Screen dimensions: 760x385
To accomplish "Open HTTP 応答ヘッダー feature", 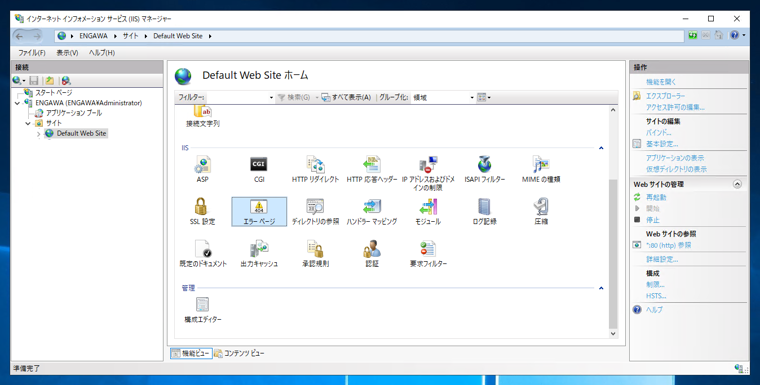I will point(372,169).
